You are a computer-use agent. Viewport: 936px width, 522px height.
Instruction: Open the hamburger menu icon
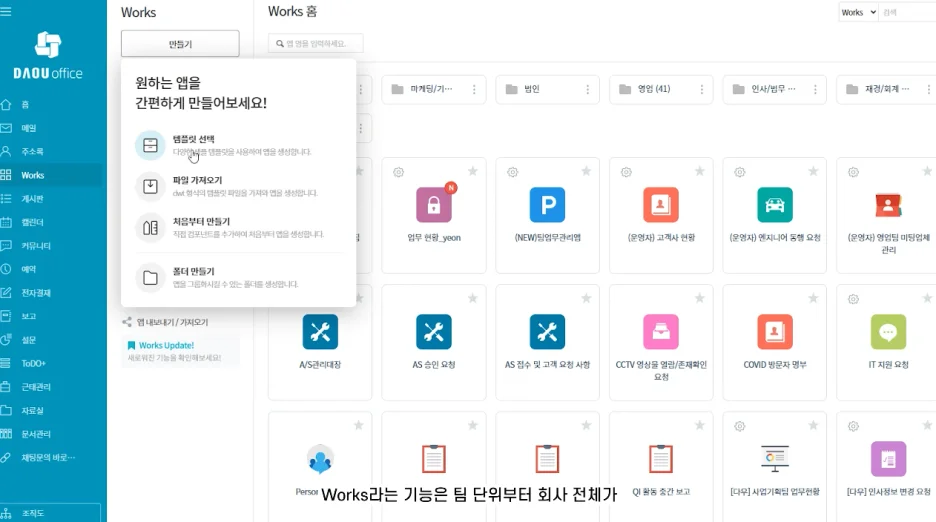6,11
